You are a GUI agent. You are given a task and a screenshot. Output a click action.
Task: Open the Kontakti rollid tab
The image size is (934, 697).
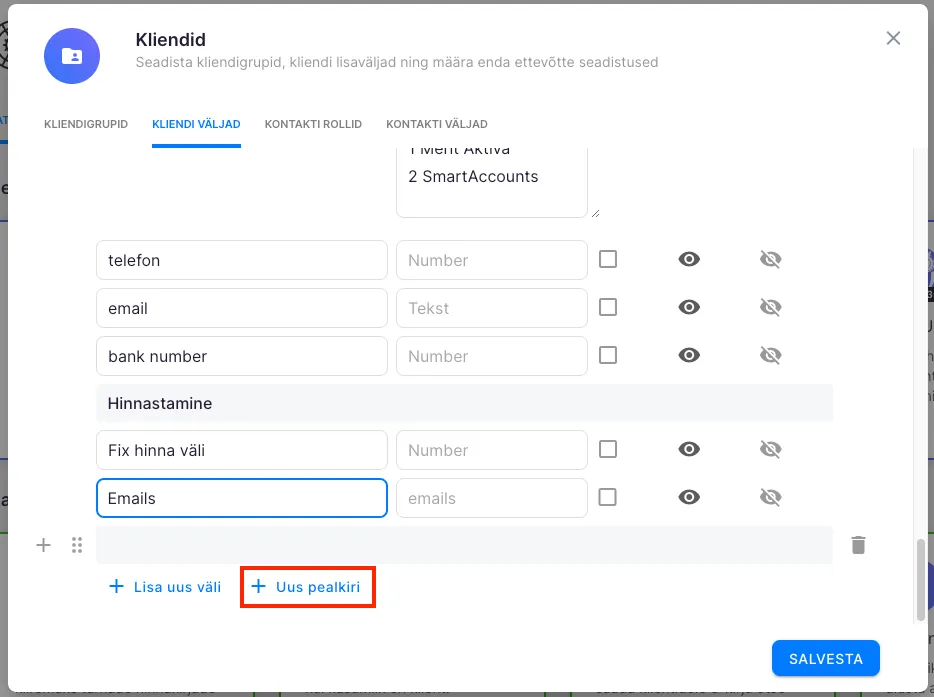(x=313, y=124)
